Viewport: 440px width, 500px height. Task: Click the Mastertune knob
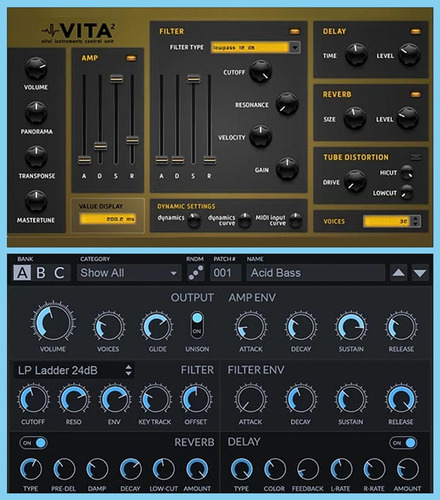point(36,201)
